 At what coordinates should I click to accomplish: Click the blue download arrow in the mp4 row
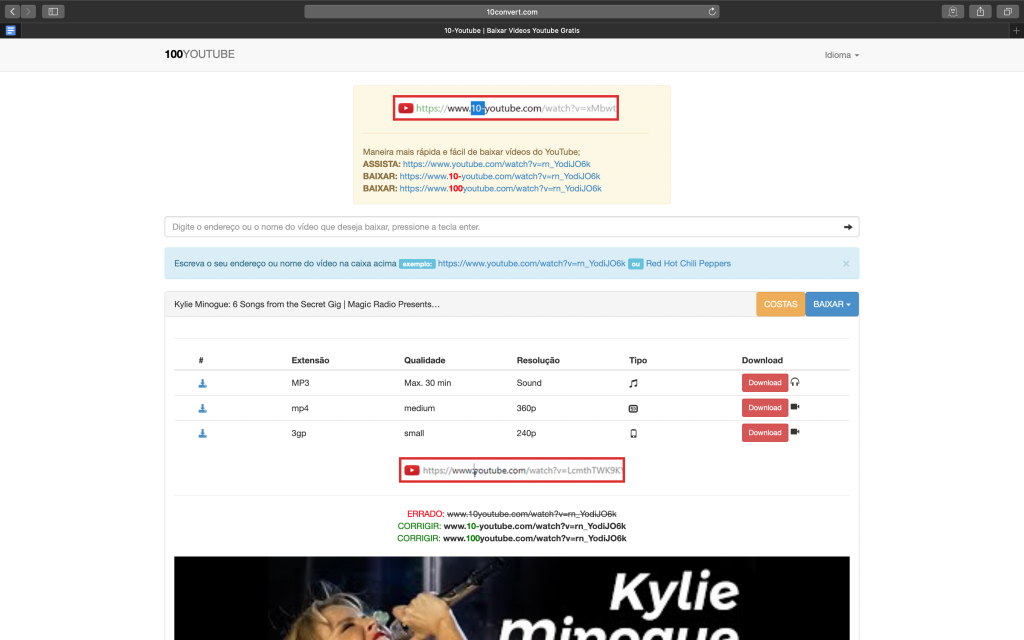pos(202,408)
